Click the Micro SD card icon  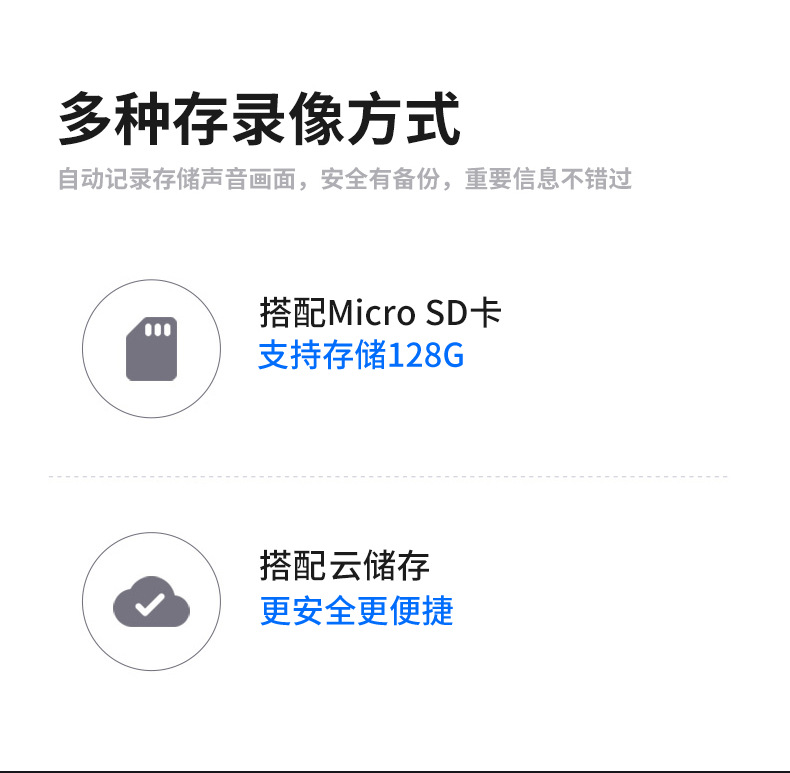click(151, 349)
